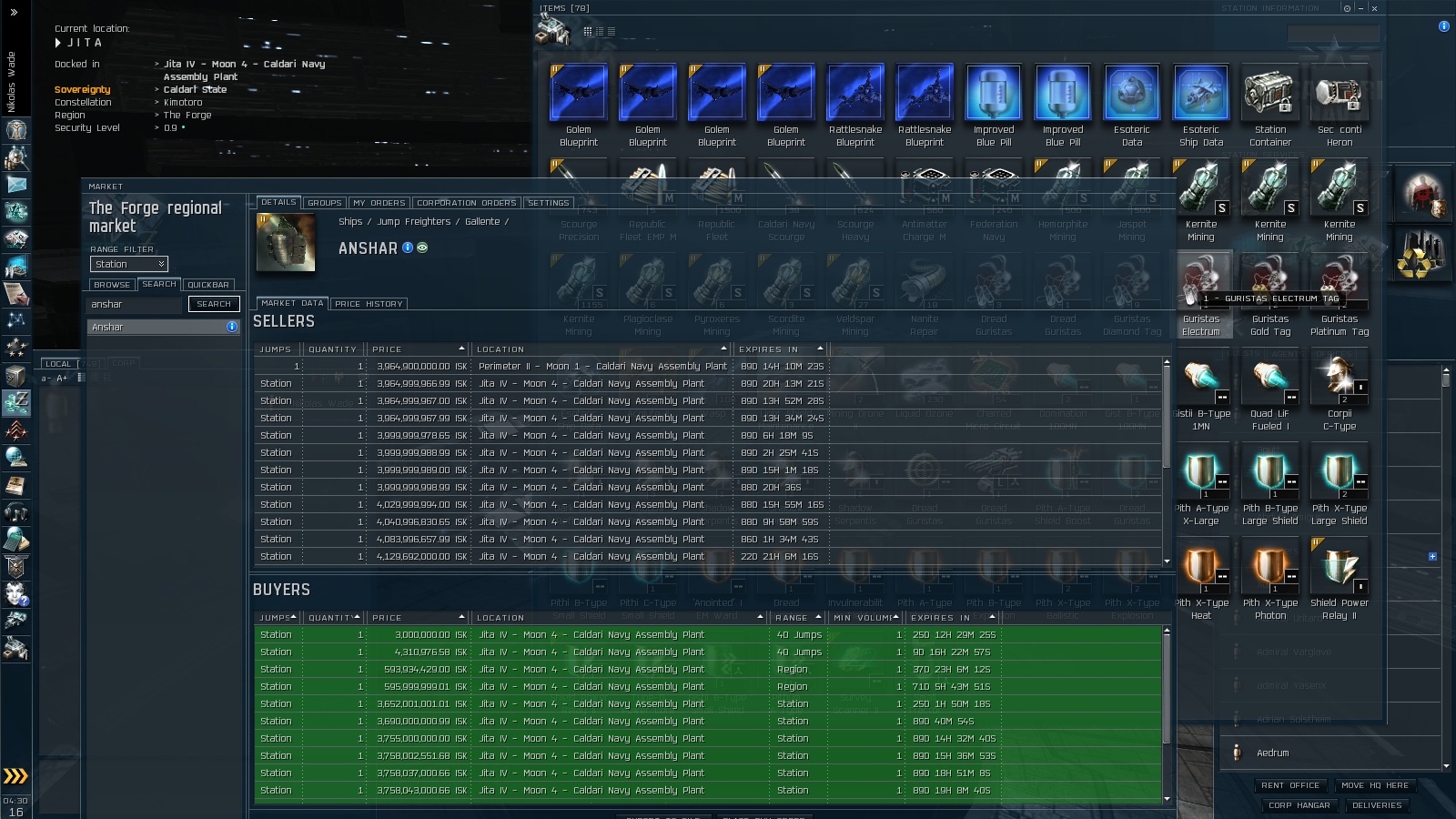Open the Browse tab in market

click(x=112, y=285)
